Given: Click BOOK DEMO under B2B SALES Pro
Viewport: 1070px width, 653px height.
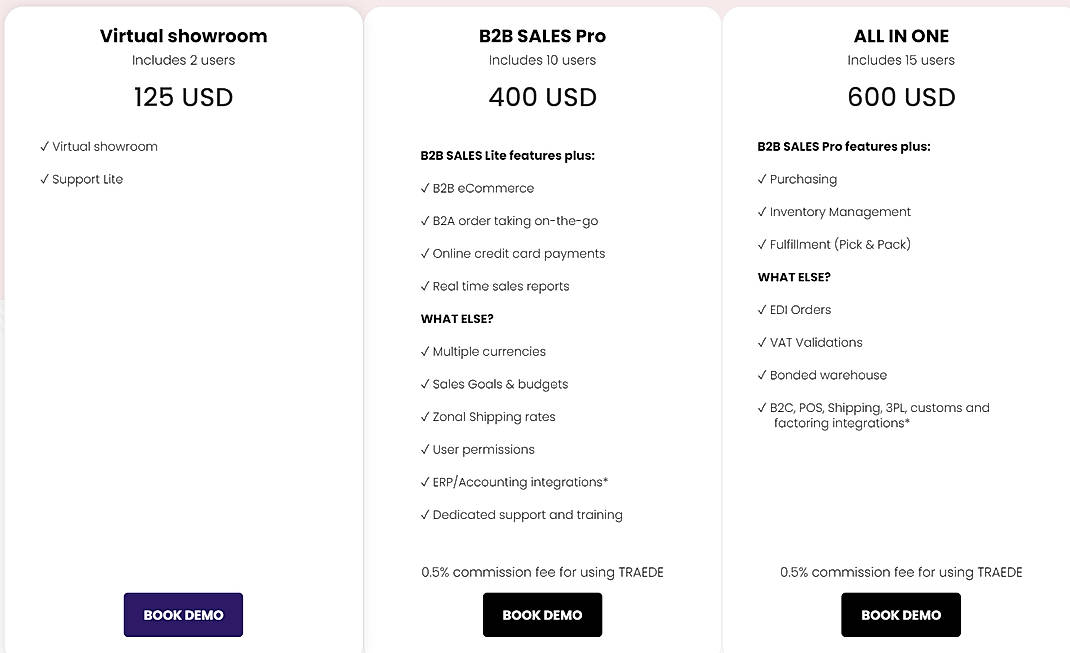Looking at the screenshot, I should click(542, 614).
